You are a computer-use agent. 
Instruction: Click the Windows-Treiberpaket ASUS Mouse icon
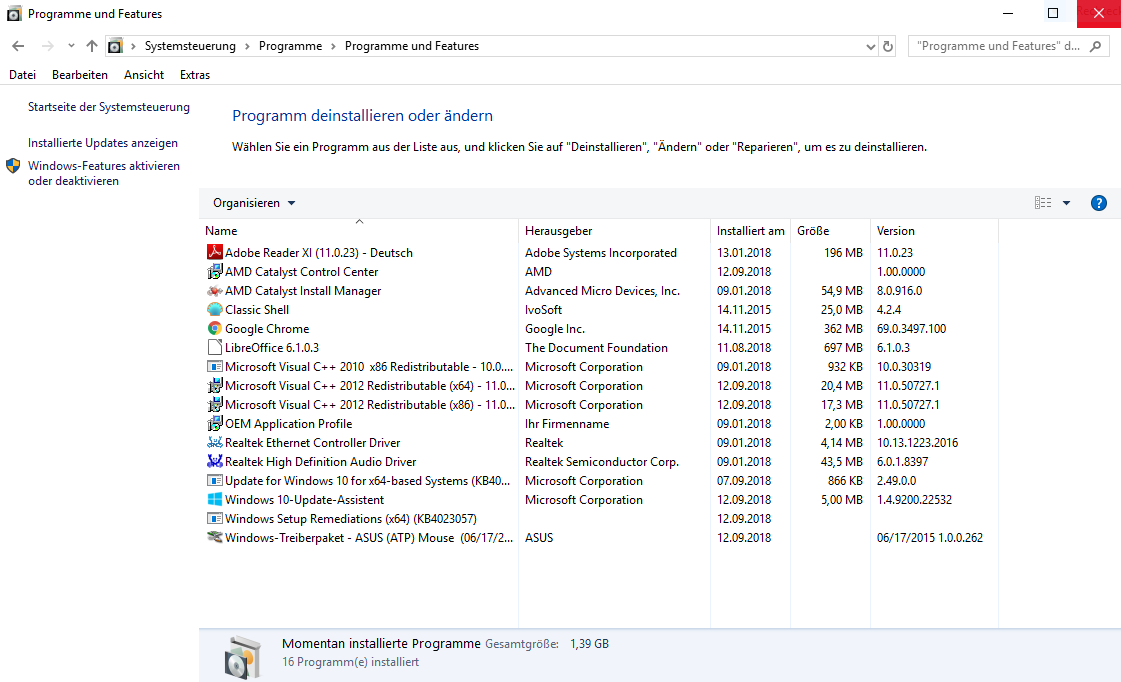coord(214,538)
